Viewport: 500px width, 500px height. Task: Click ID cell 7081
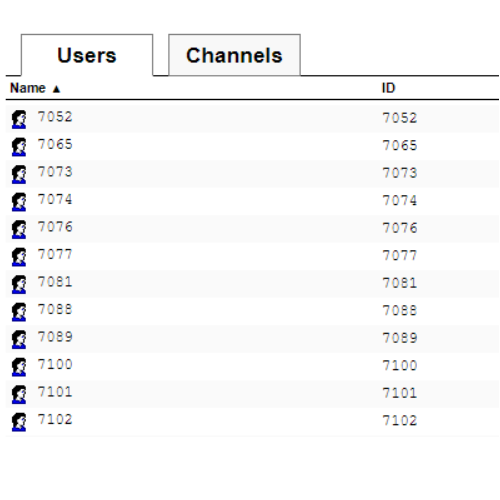[400, 283]
